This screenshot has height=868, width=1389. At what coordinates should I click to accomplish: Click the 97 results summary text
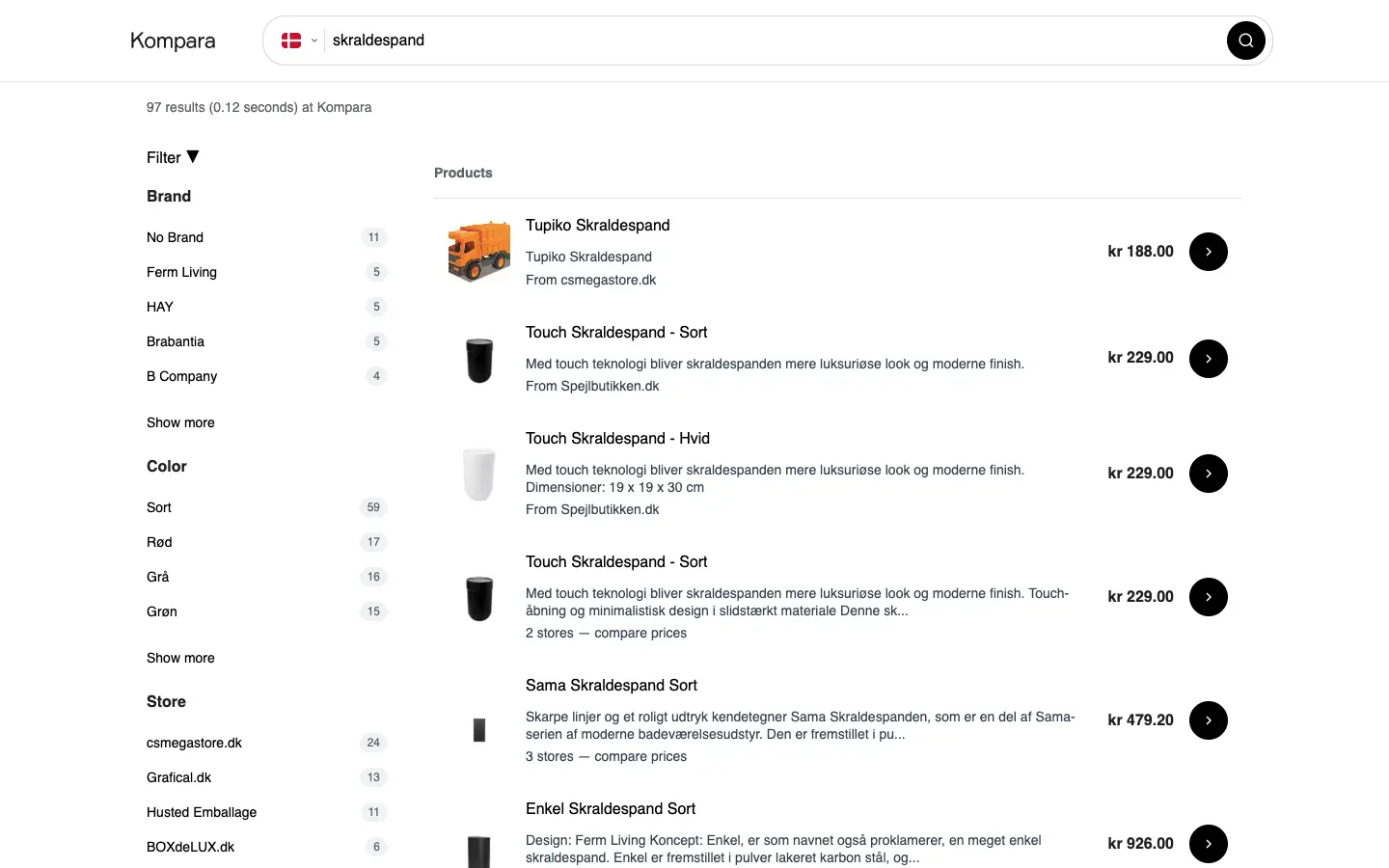[259, 107]
